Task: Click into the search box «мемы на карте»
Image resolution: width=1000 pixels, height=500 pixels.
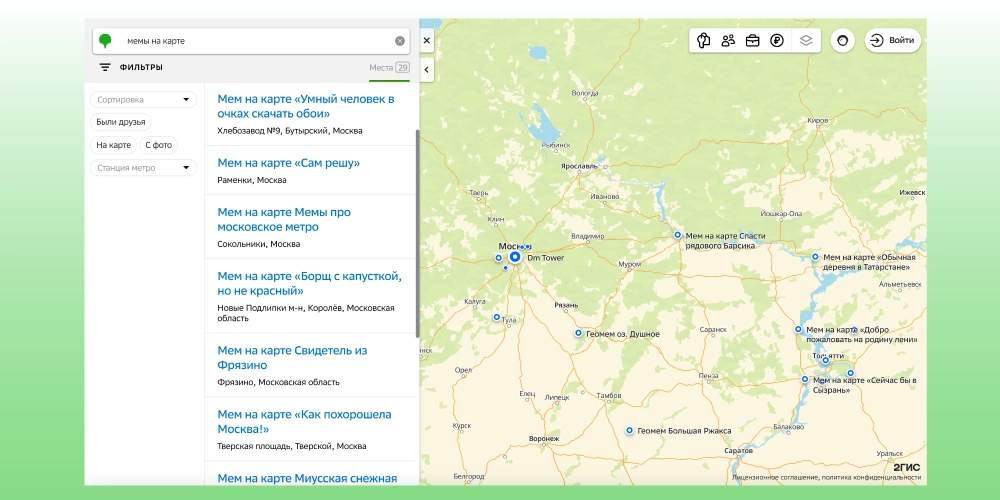Action: [250, 41]
